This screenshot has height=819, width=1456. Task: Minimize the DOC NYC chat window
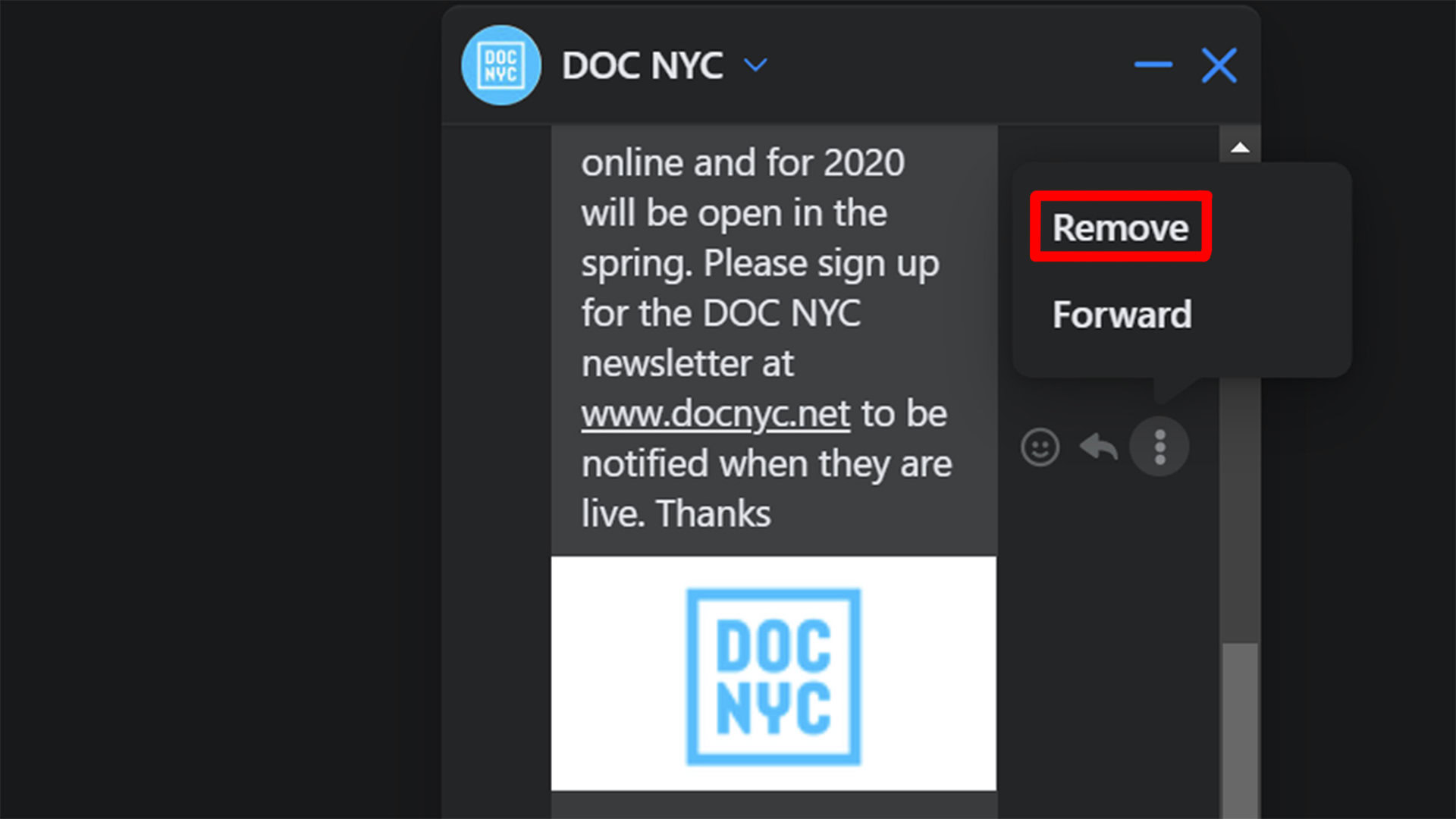tap(1153, 64)
